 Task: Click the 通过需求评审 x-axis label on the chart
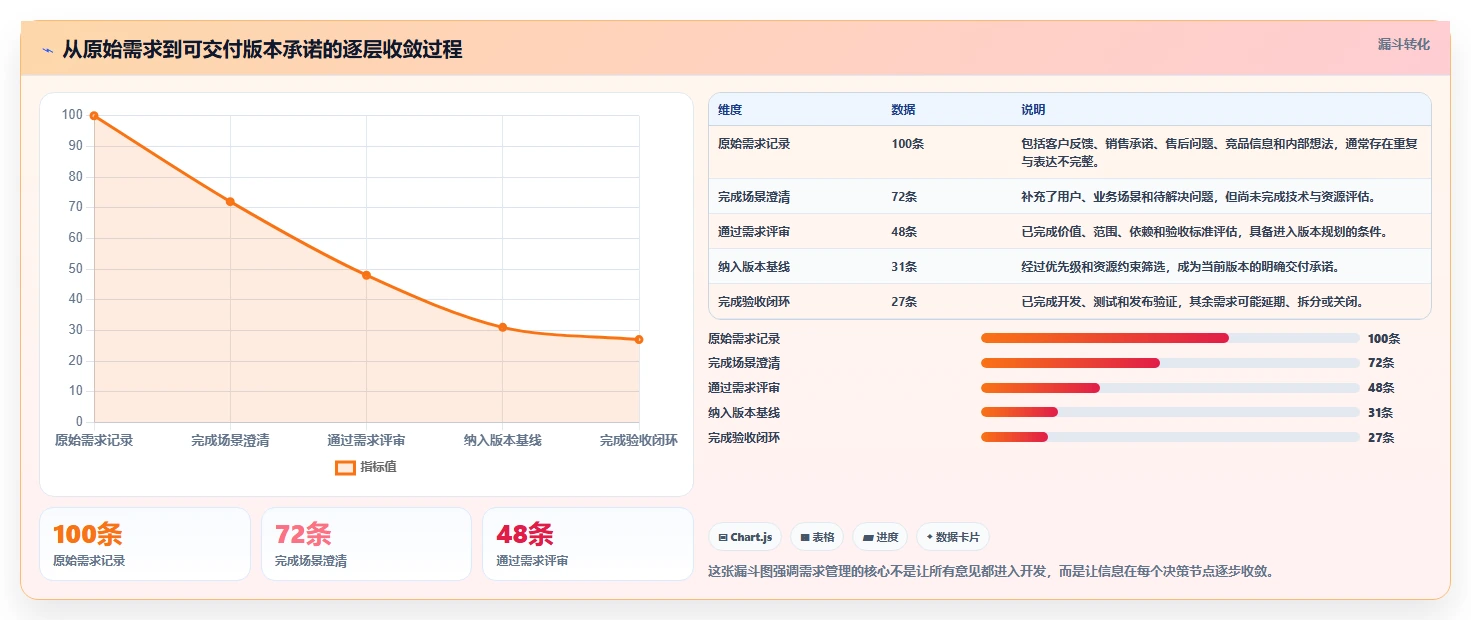366,440
